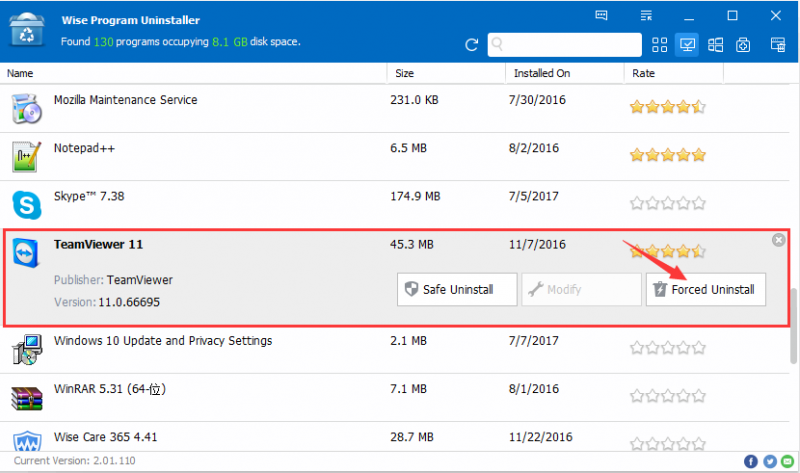Open the green email icon in status bar
Screen dimensions: 800x473
(788, 462)
